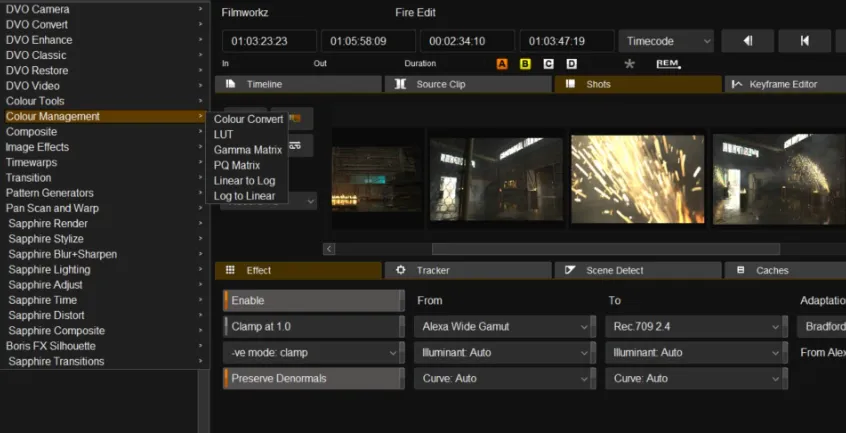Open the Sapphire Render menu
Image resolution: width=846 pixels, height=433 pixels.
[x=104, y=223]
